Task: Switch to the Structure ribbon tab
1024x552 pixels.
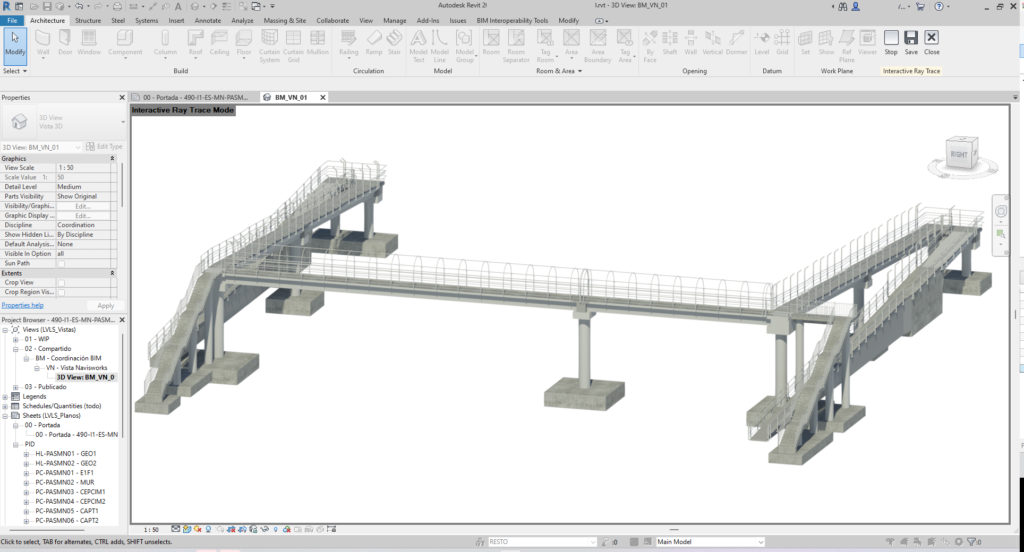Action: click(88, 20)
